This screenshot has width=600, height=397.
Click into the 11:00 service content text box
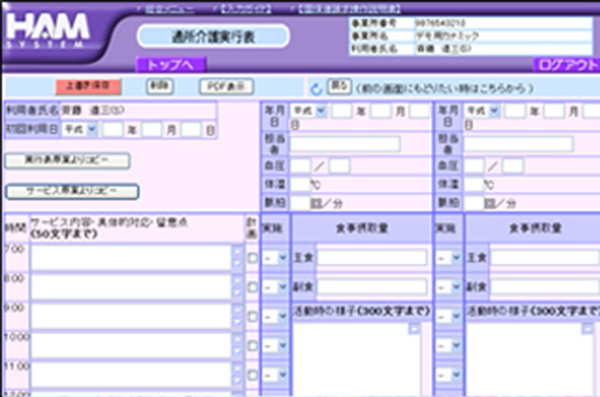pos(131,375)
